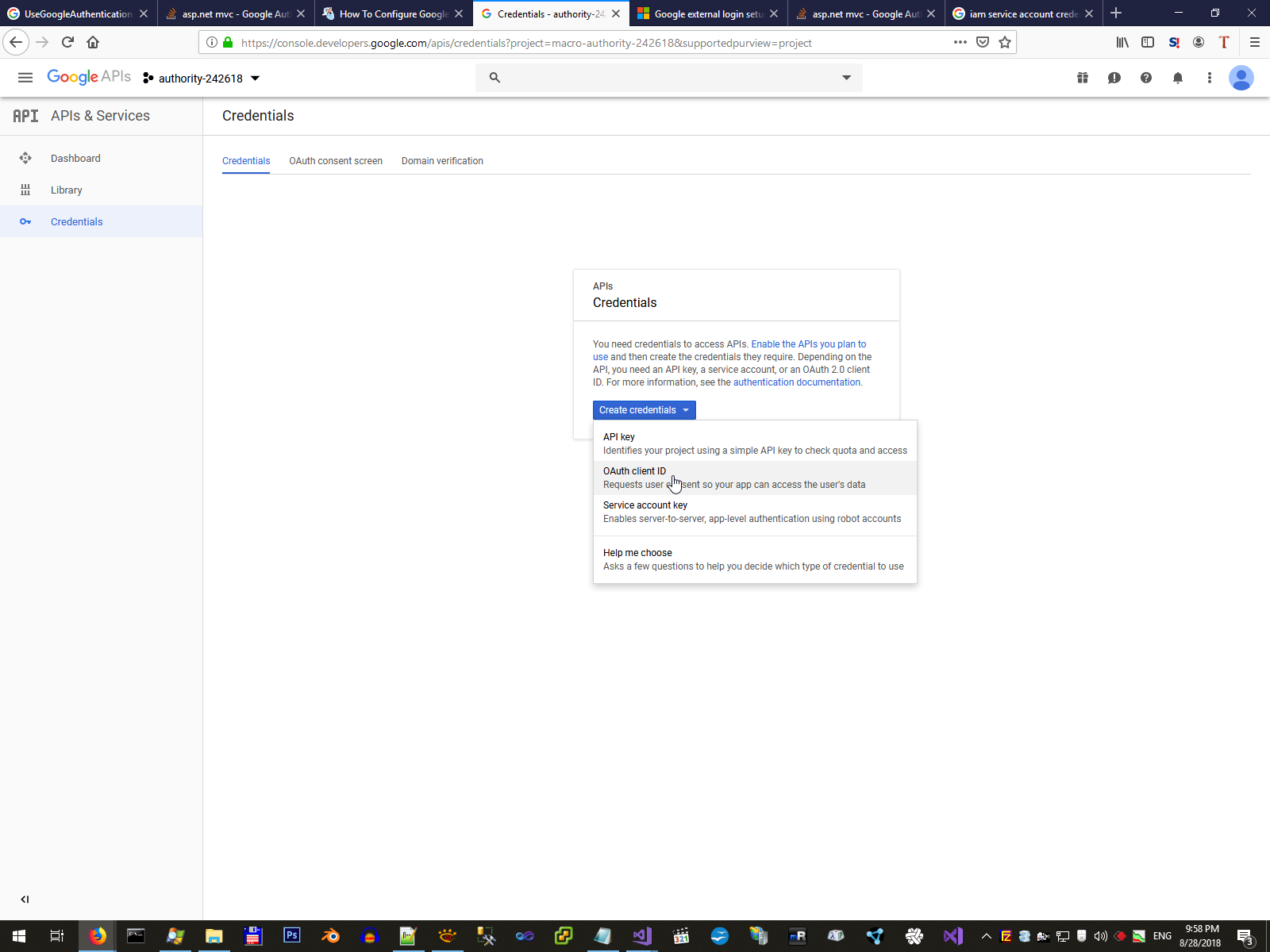Open the help question mark icon
Image resolution: width=1270 pixels, height=952 pixels.
[1146, 78]
